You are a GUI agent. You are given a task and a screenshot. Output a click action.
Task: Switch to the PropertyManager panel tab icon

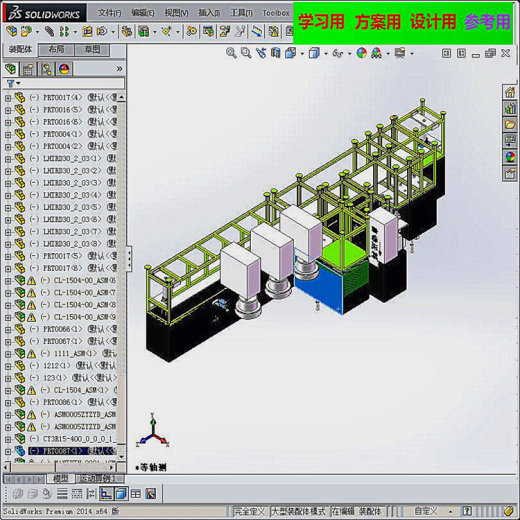[x=28, y=69]
